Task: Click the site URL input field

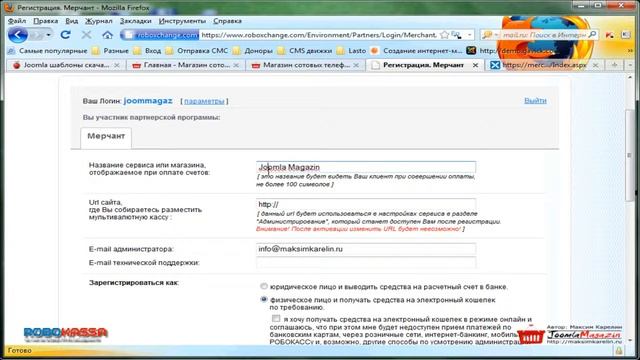Action: click(366, 204)
